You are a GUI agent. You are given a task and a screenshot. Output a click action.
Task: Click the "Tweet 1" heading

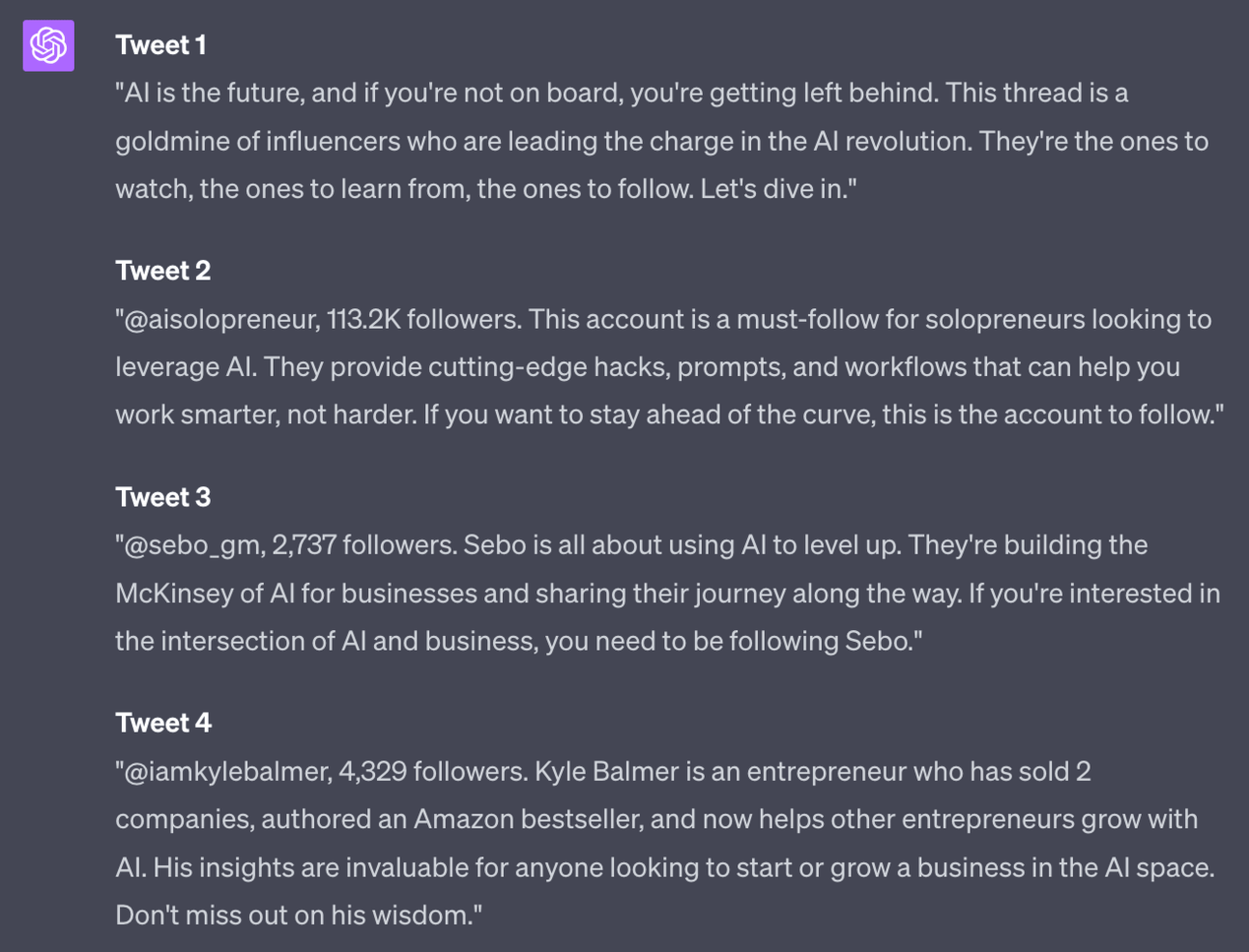coord(160,44)
